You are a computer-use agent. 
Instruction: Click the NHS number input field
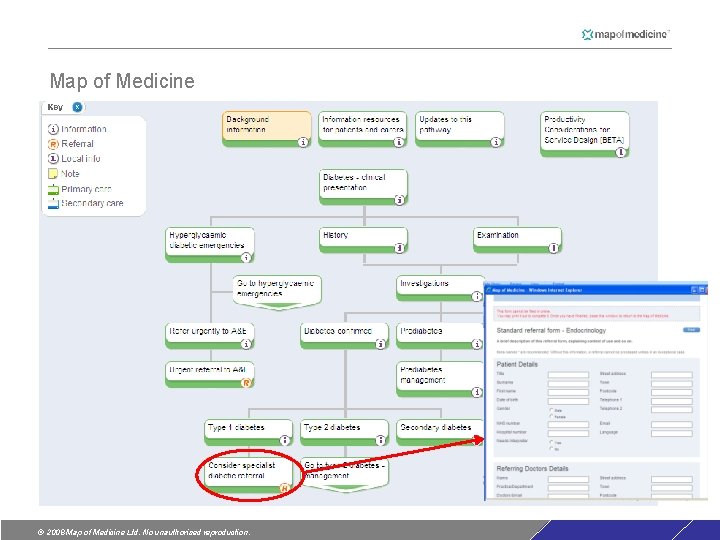point(568,424)
